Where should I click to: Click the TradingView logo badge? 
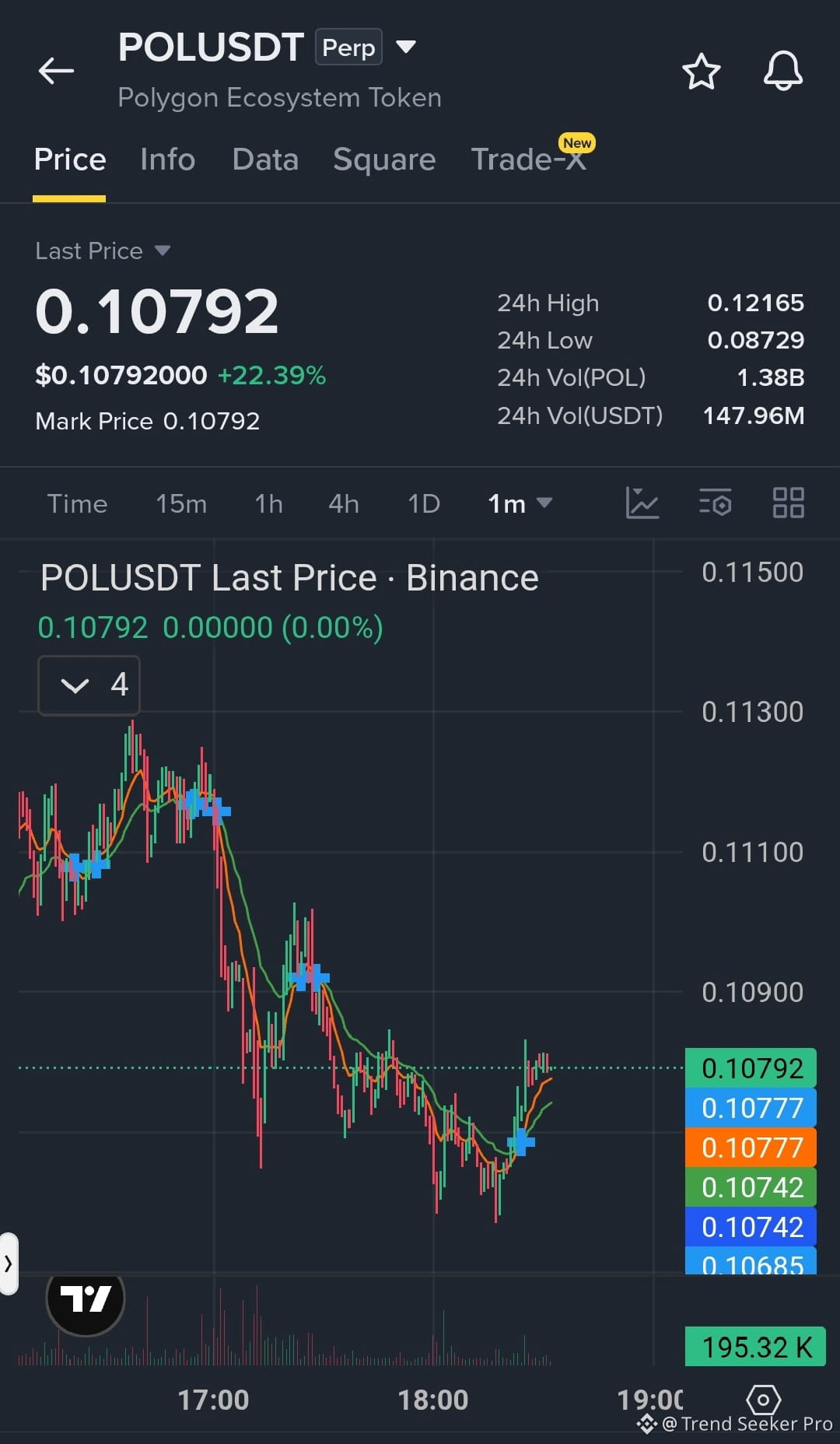(86, 1299)
